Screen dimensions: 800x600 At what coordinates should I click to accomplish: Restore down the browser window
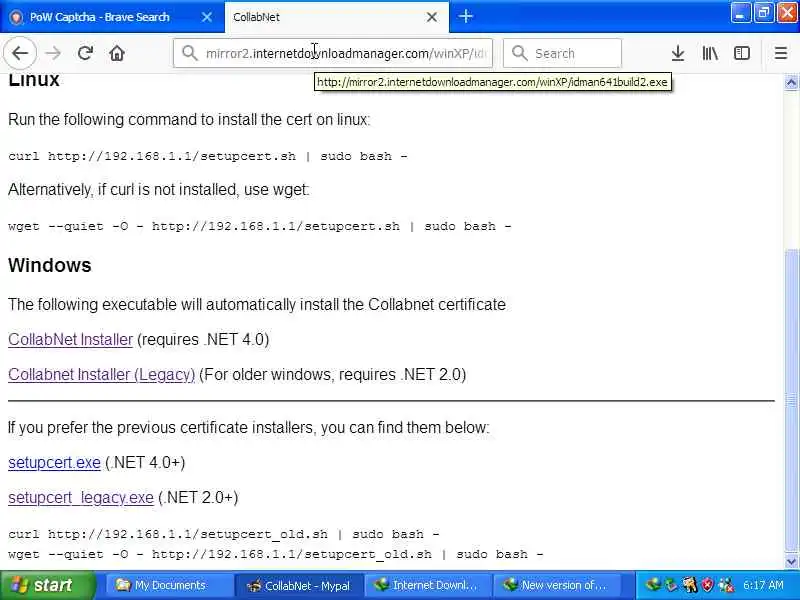[763, 12]
